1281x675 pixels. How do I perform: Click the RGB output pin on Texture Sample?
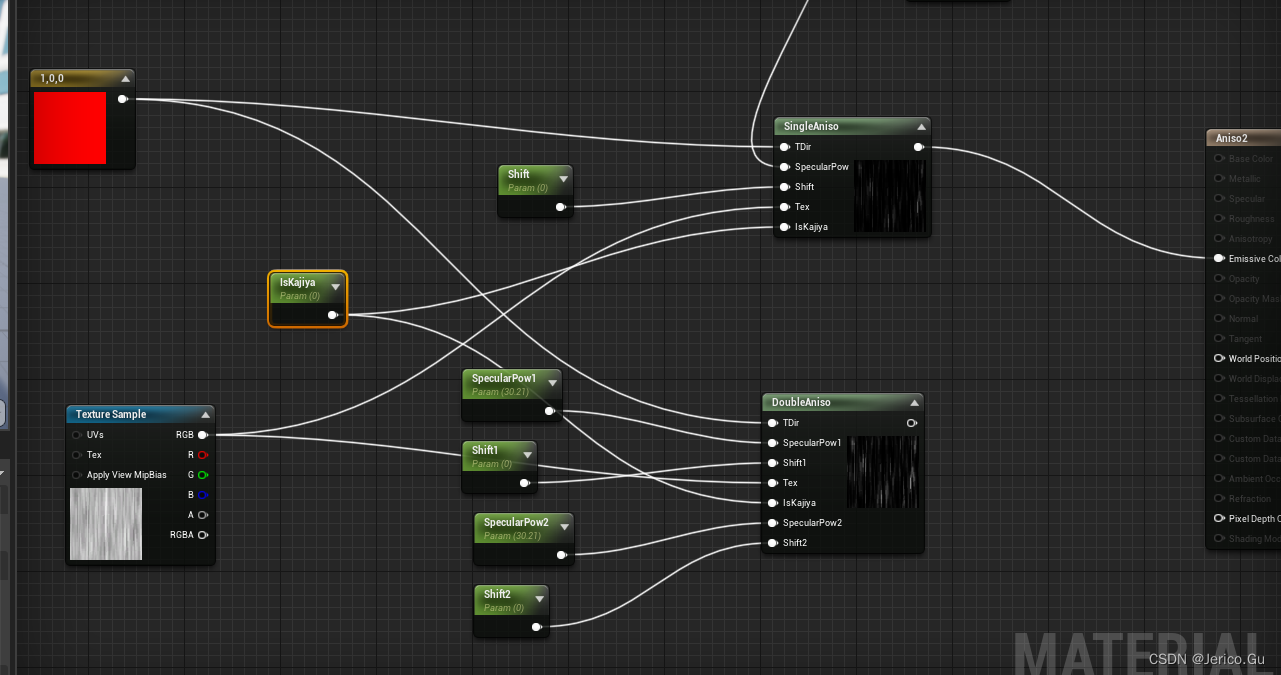click(203, 434)
